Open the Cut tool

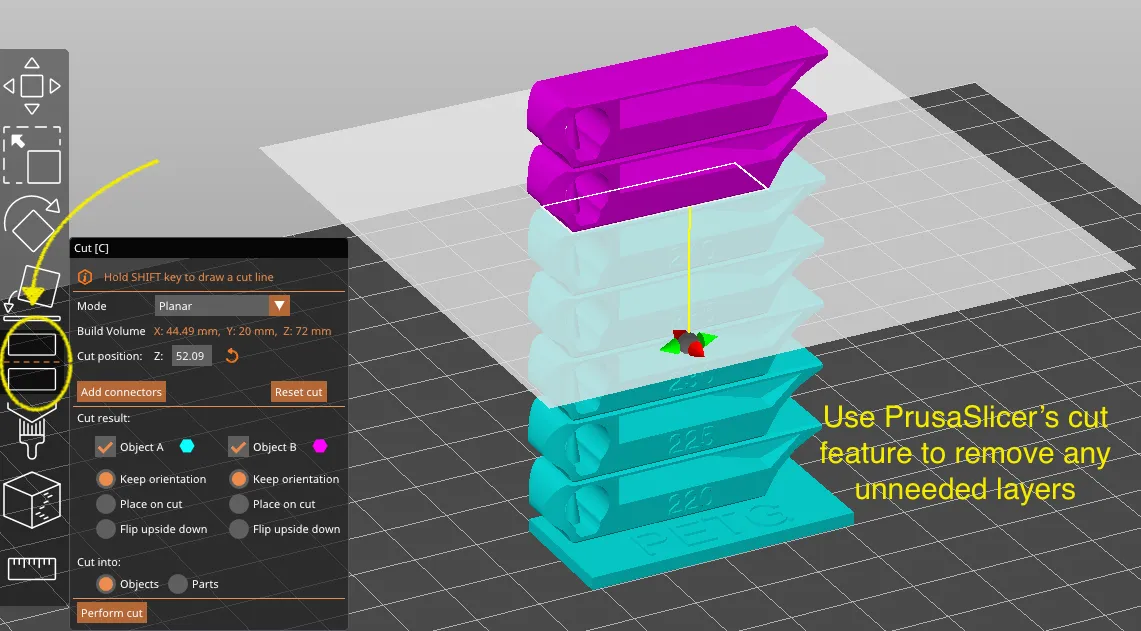click(x=33, y=360)
